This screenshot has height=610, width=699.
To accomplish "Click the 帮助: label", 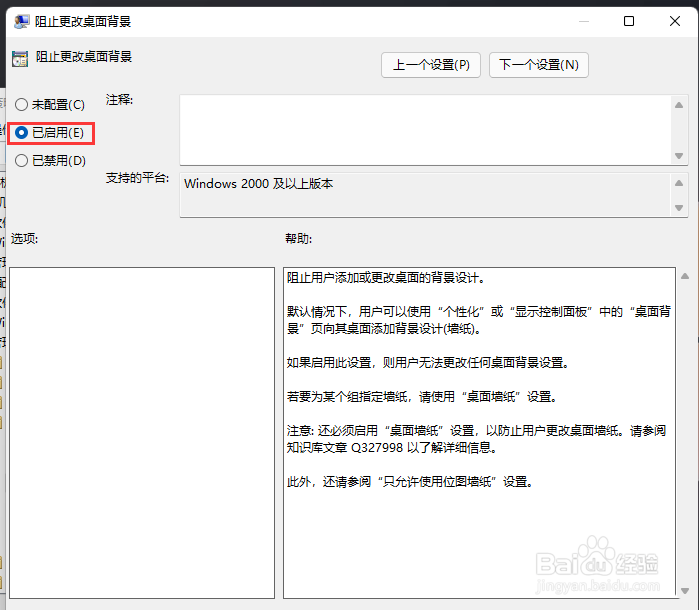I will [299, 239].
